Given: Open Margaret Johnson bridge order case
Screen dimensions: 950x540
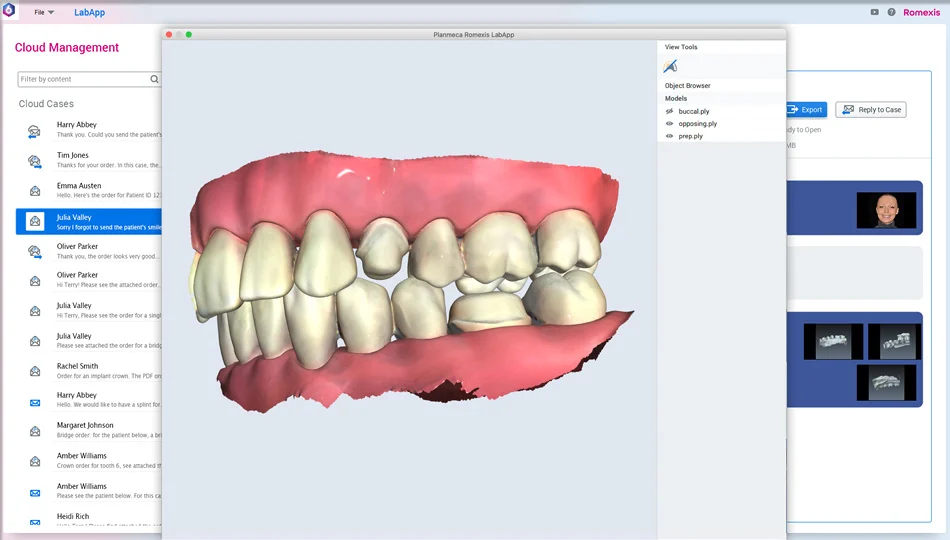Looking at the screenshot, I should 88,430.
